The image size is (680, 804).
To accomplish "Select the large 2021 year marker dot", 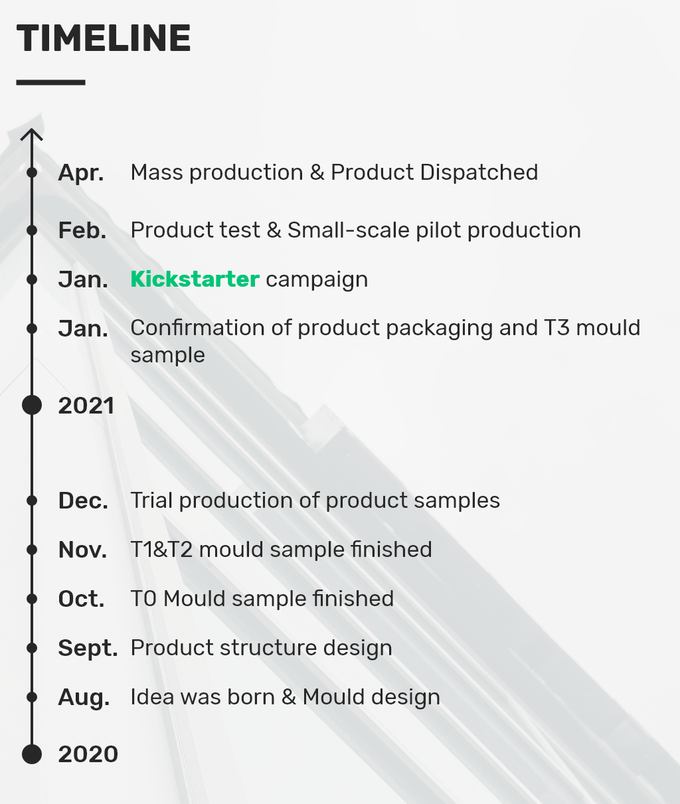I will tap(32, 405).
